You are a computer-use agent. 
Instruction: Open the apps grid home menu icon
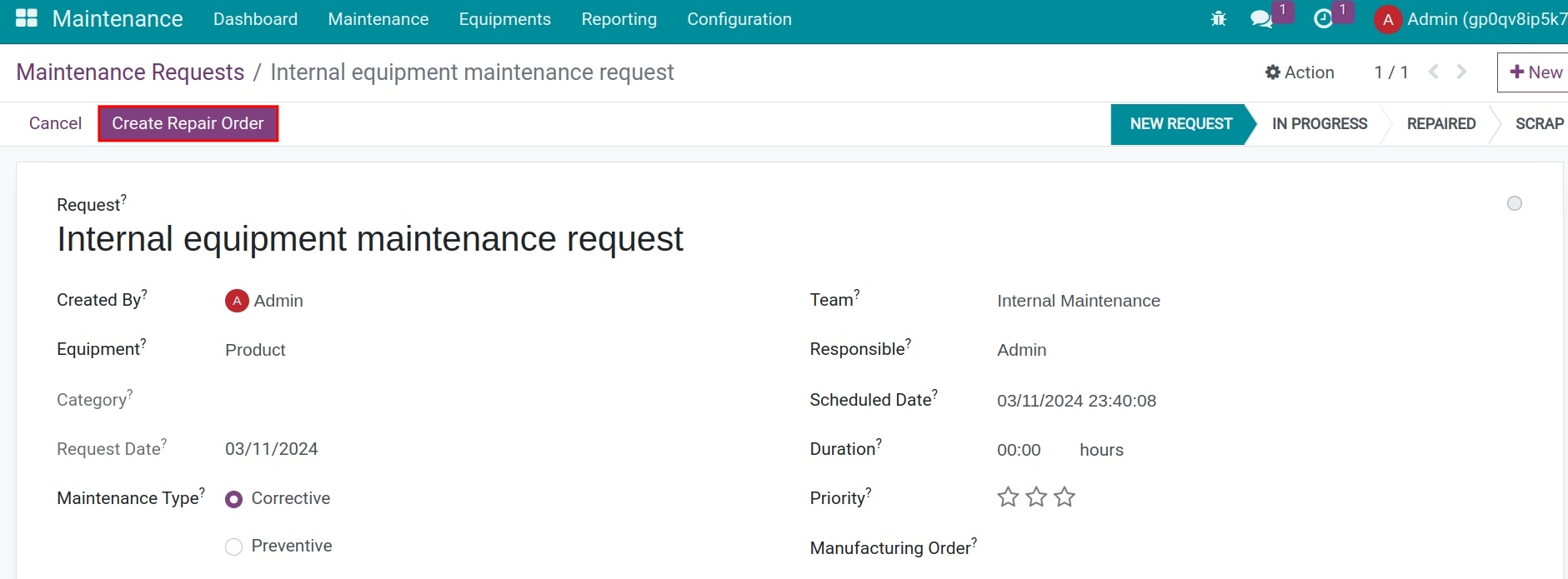pyautogui.click(x=27, y=18)
